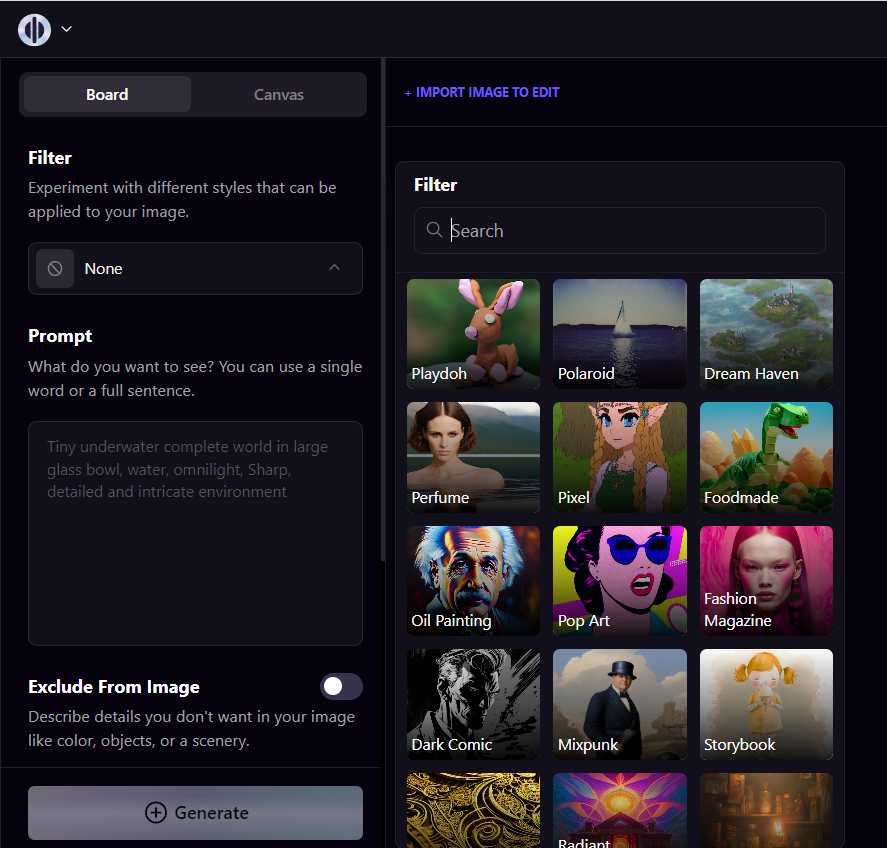Choose the Foodmade filter thumbnail
887x848 pixels.
(x=766, y=457)
